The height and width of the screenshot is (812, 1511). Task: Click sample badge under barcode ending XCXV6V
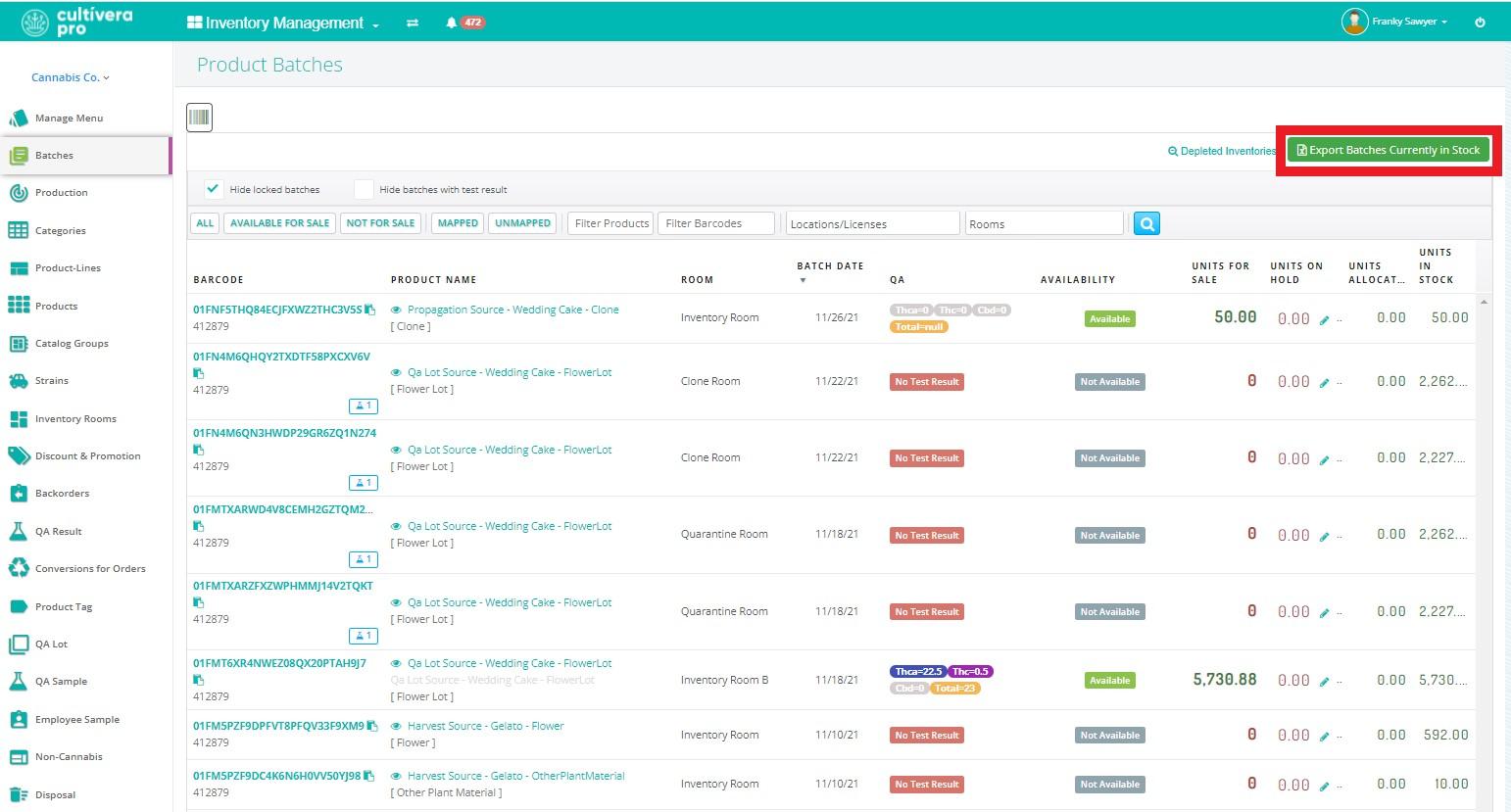click(x=363, y=406)
